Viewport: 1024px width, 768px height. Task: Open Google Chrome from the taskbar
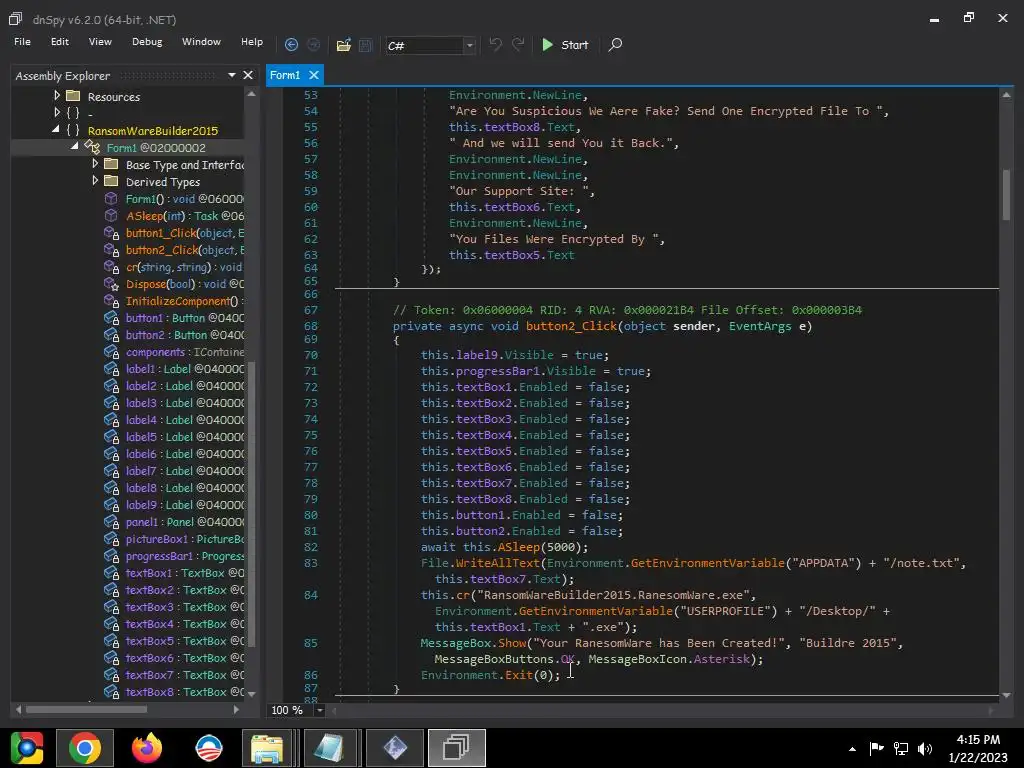[84, 748]
